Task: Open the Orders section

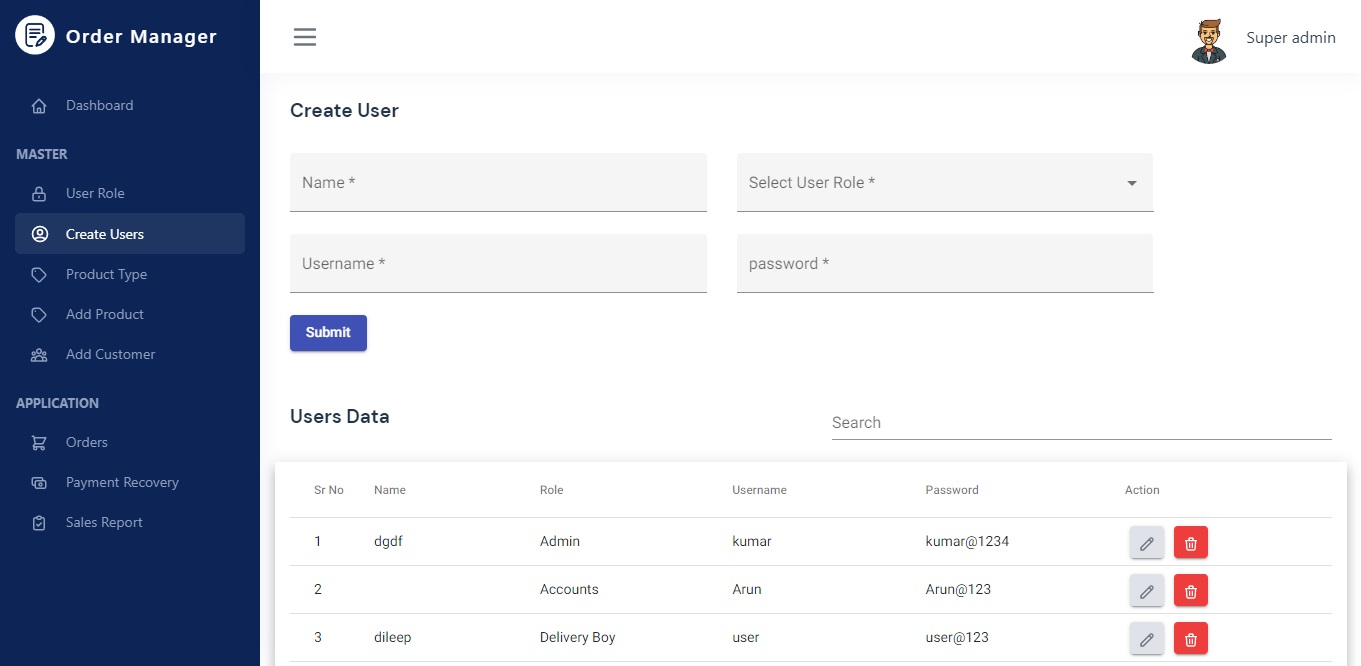Action: (x=87, y=442)
